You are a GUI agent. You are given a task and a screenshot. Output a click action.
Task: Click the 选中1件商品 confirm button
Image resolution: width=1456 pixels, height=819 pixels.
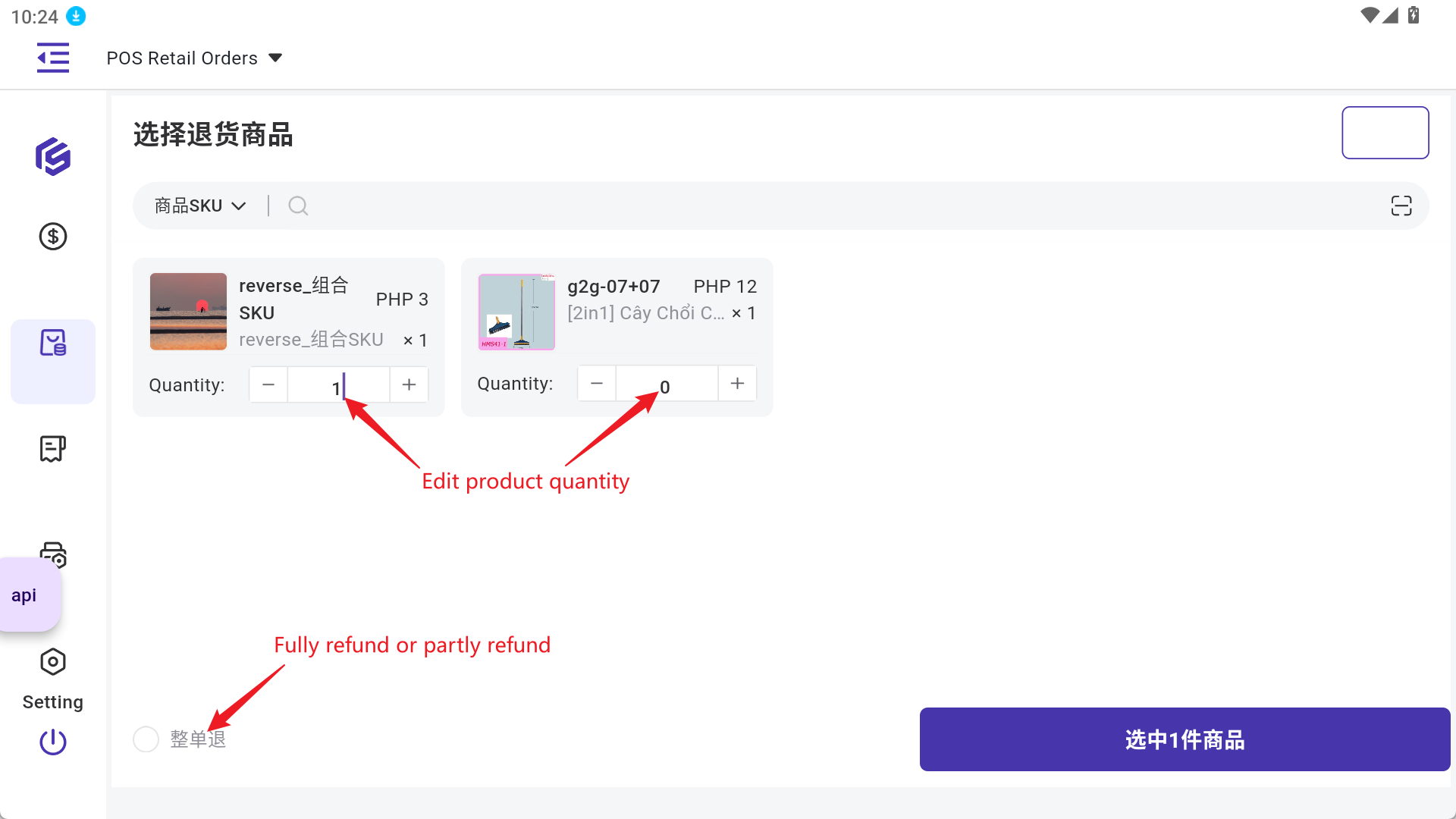(1185, 739)
